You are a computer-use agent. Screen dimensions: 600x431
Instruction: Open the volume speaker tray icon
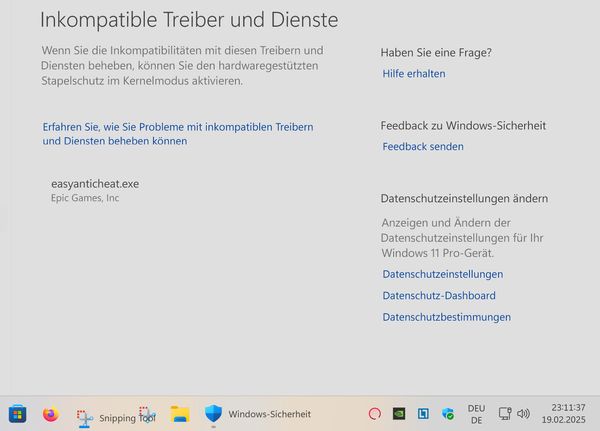523,414
